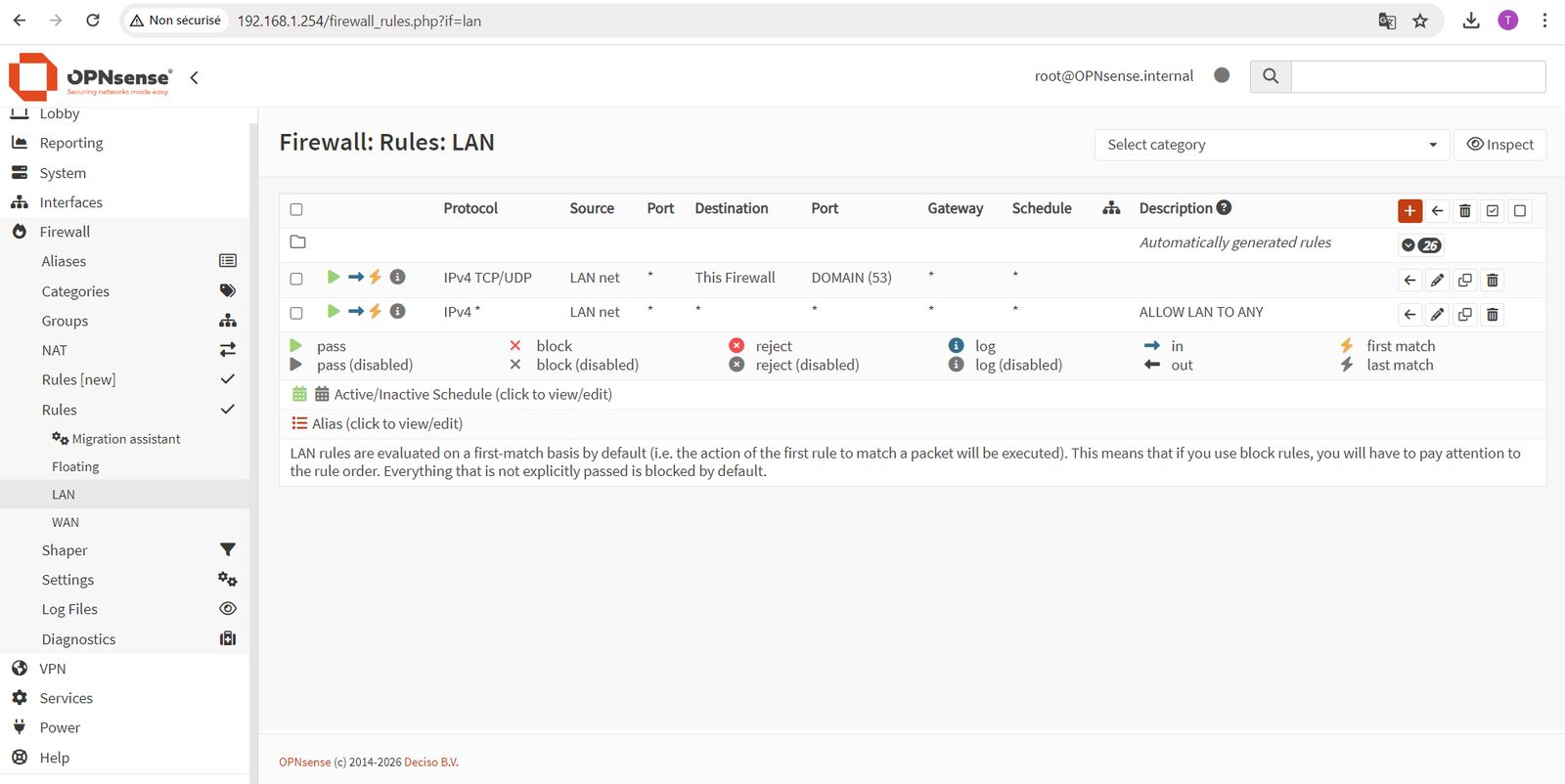Enable selected rules via header check icon

[x=1493, y=210]
